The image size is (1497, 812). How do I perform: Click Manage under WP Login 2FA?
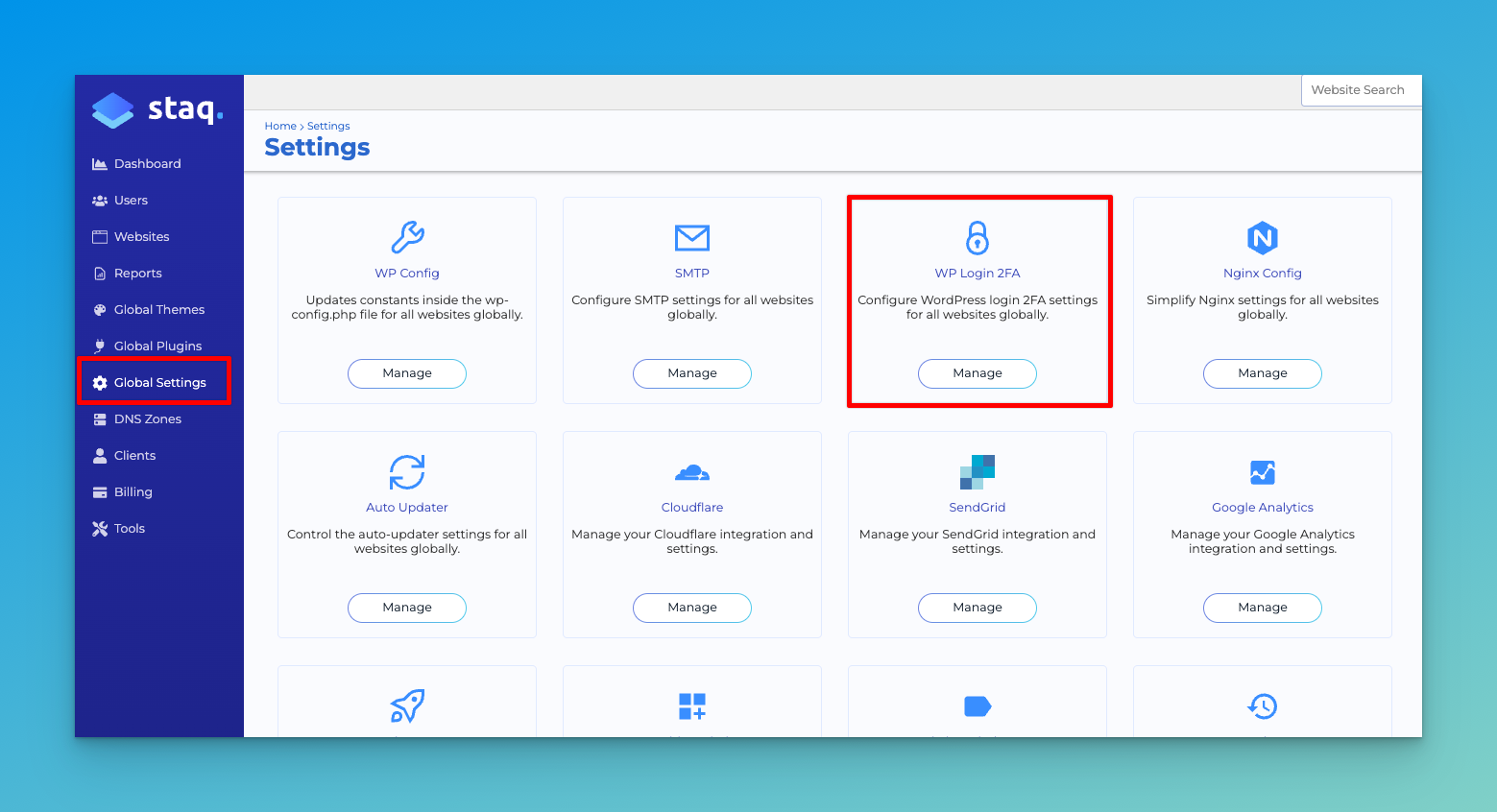click(x=978, y=373)
